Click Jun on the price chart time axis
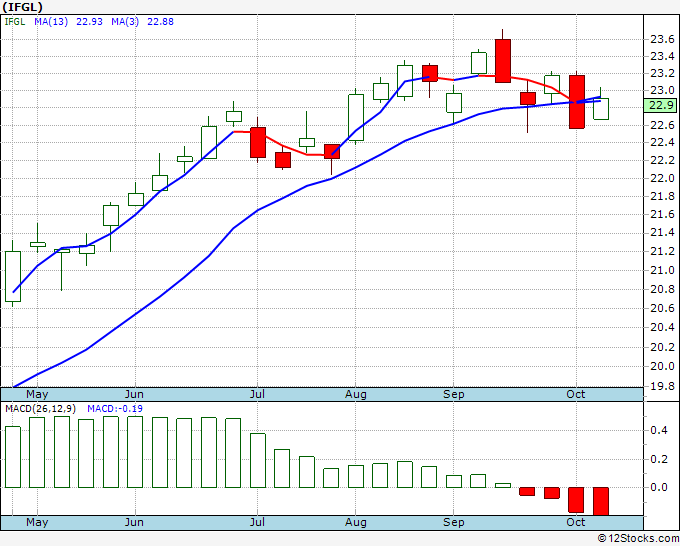 click(x=134, y=395)
